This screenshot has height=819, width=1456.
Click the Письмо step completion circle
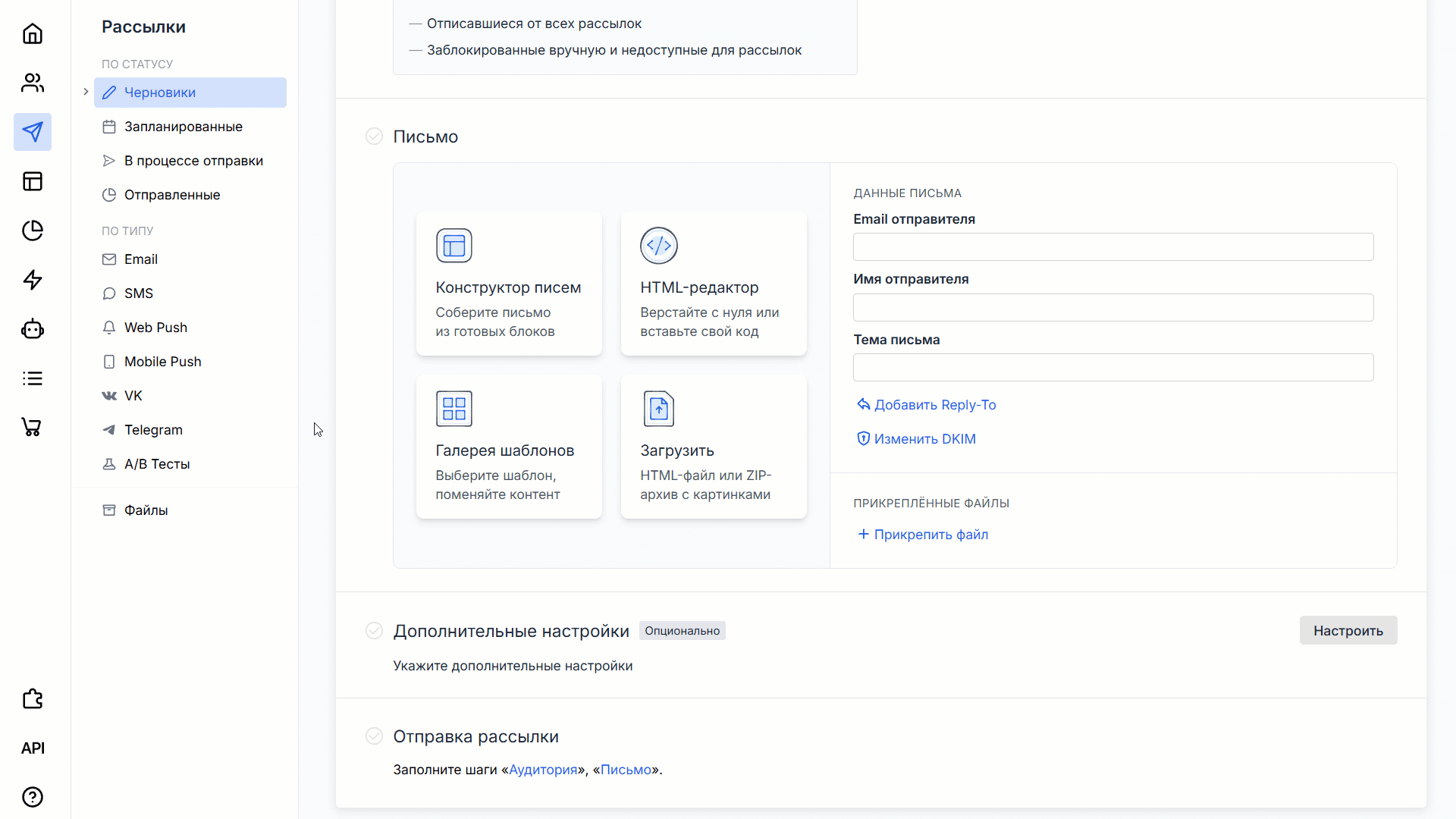pos(374,136)
